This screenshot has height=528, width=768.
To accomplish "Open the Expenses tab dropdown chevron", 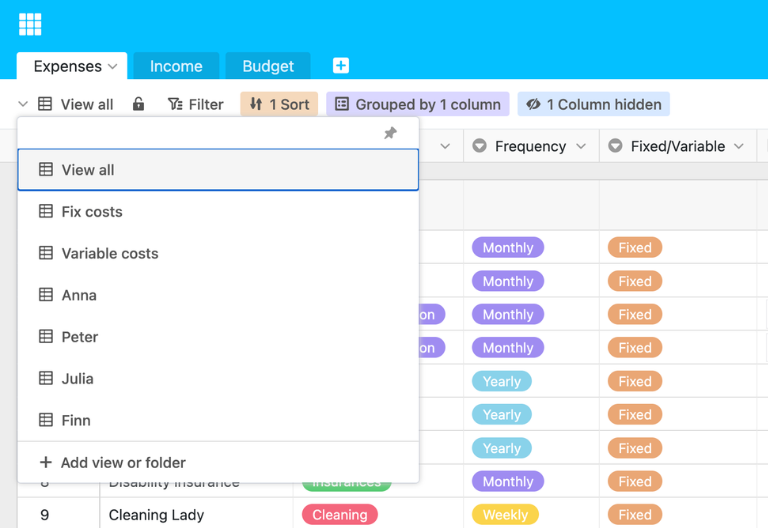I will point(113,66).
